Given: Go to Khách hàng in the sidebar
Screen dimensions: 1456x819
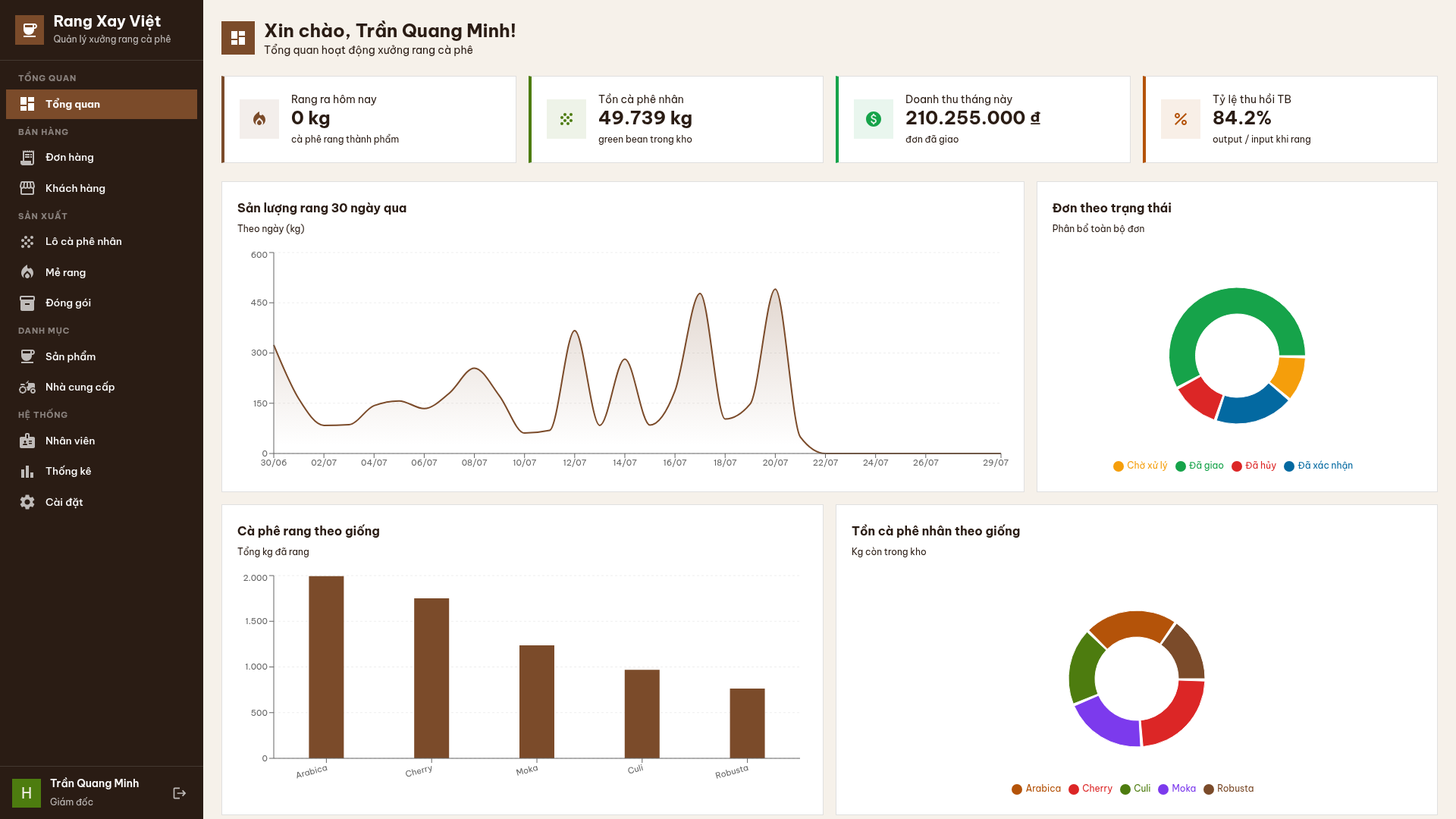Looking at the screenshot, I should pyautogui.click(x=102, y=188).
